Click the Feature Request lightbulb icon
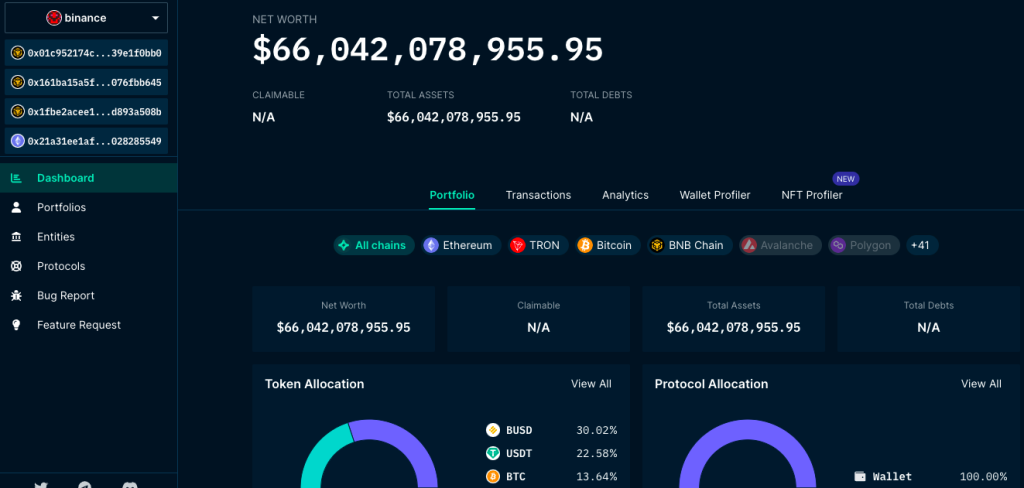This screenshot has height=488, width=1024. (16, 325)
